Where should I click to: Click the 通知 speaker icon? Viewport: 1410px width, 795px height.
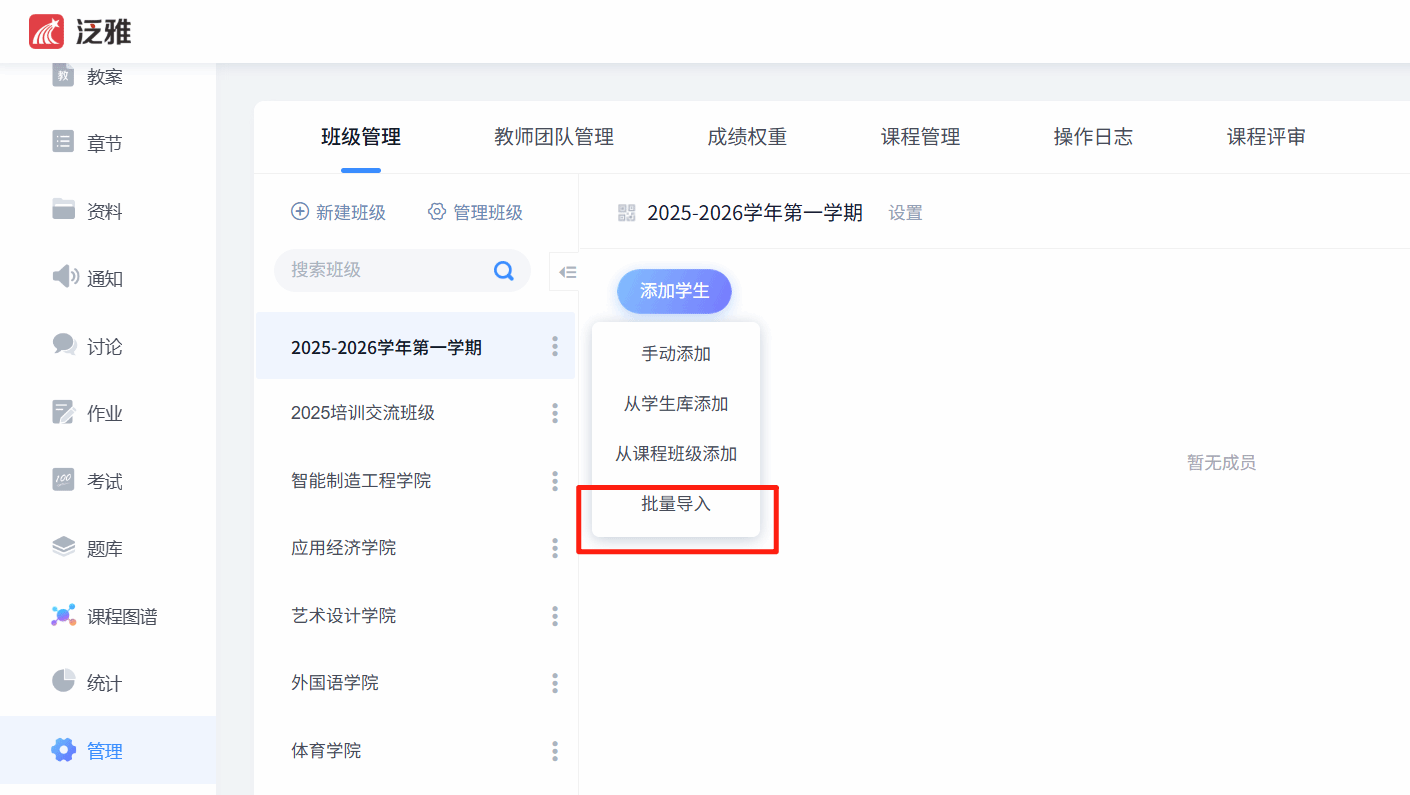point(64,277)
